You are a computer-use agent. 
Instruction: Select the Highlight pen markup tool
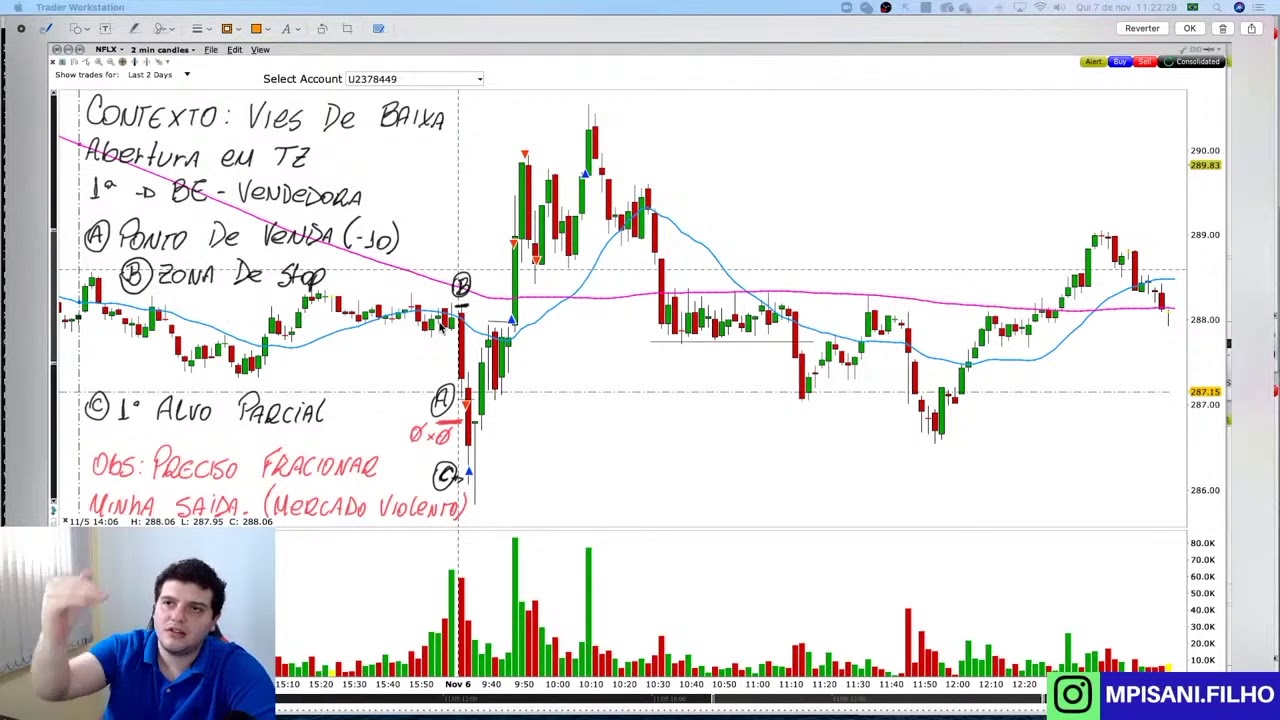pyautogui.click(x=134, y=29)
